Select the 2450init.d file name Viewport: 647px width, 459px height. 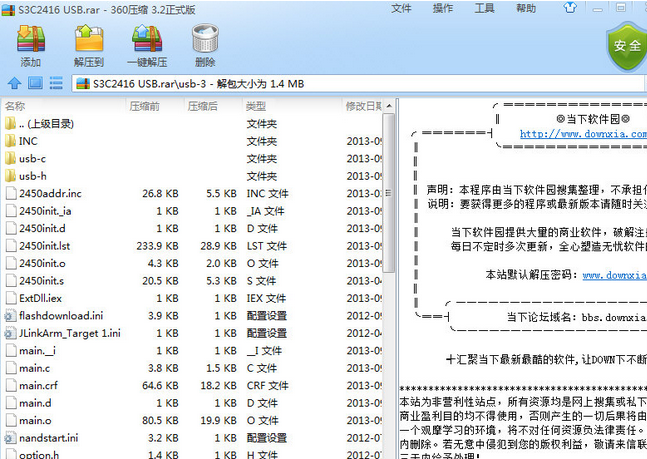pyautogui.click(x=42, y=228)
